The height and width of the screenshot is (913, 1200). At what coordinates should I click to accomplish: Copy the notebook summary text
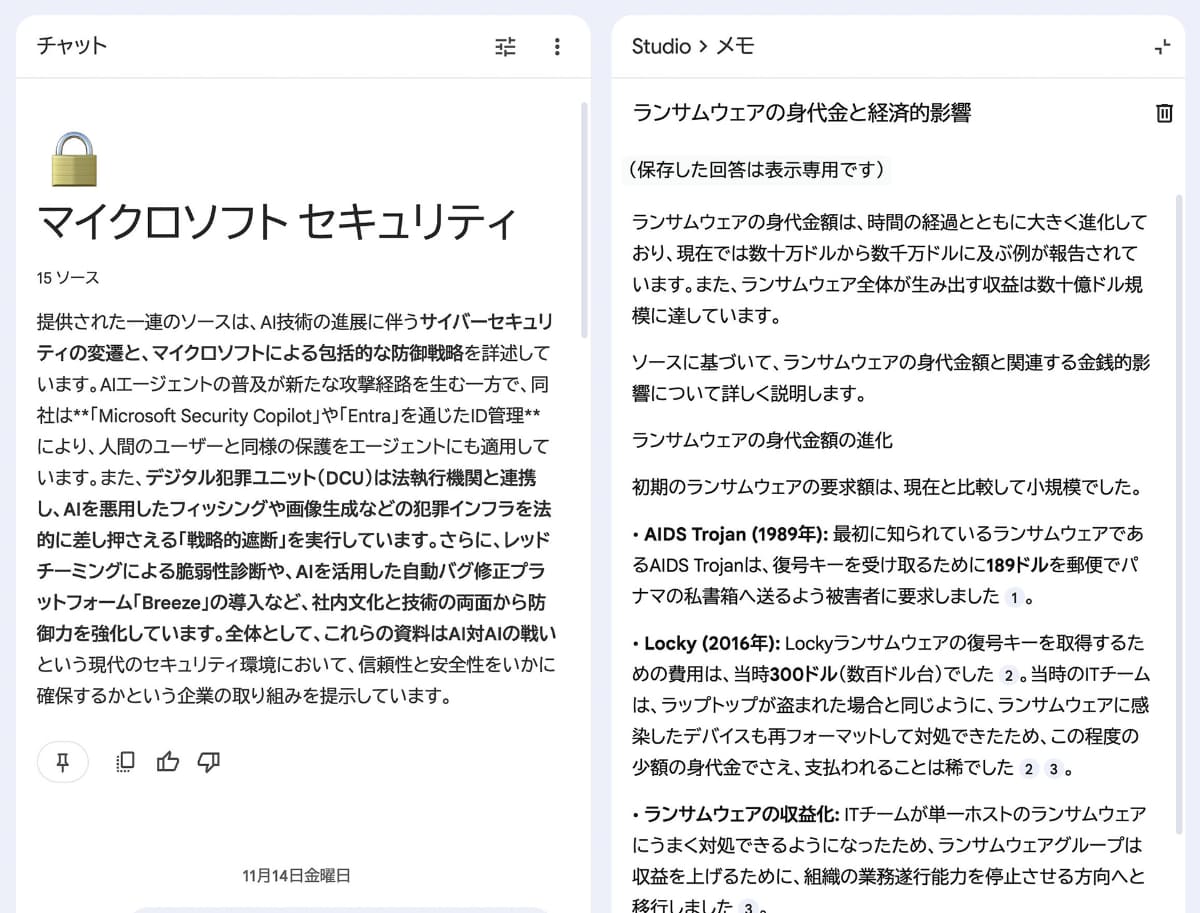tap(125, 762)
